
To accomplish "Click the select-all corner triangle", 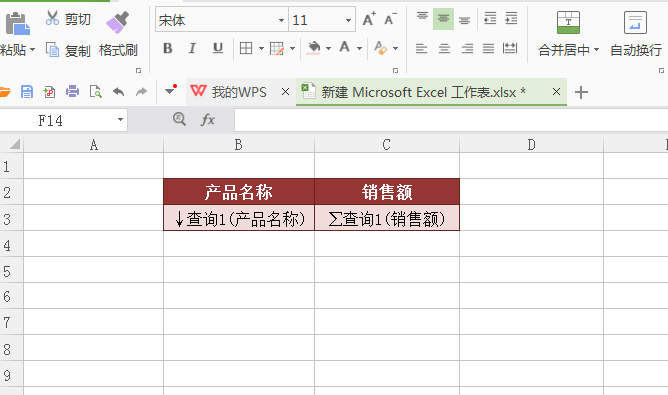I will (14, 145).
